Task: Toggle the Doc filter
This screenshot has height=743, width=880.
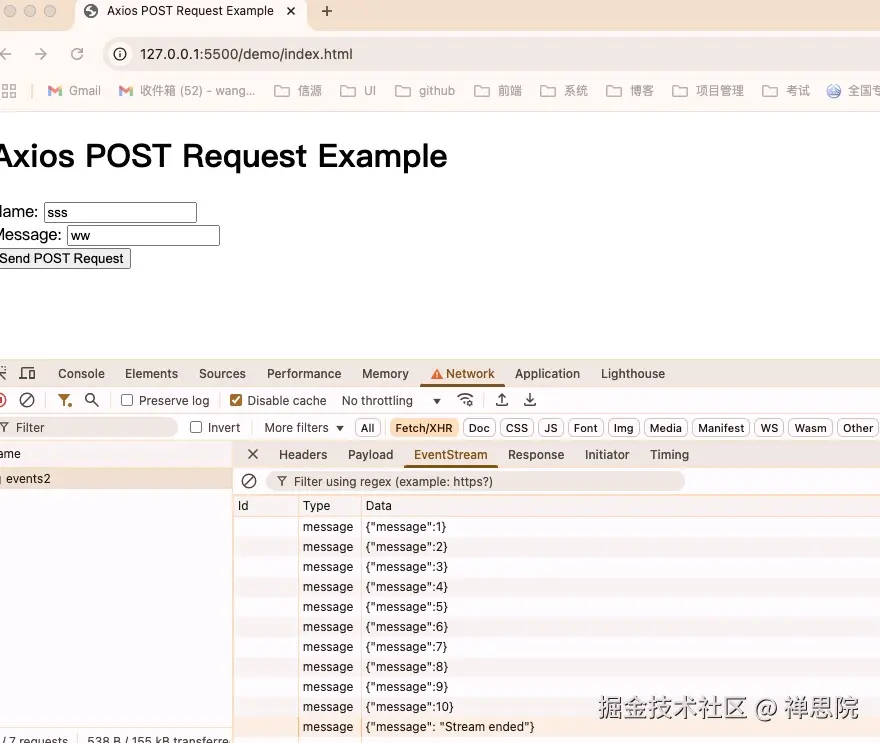Action: (x=479, y=428)
